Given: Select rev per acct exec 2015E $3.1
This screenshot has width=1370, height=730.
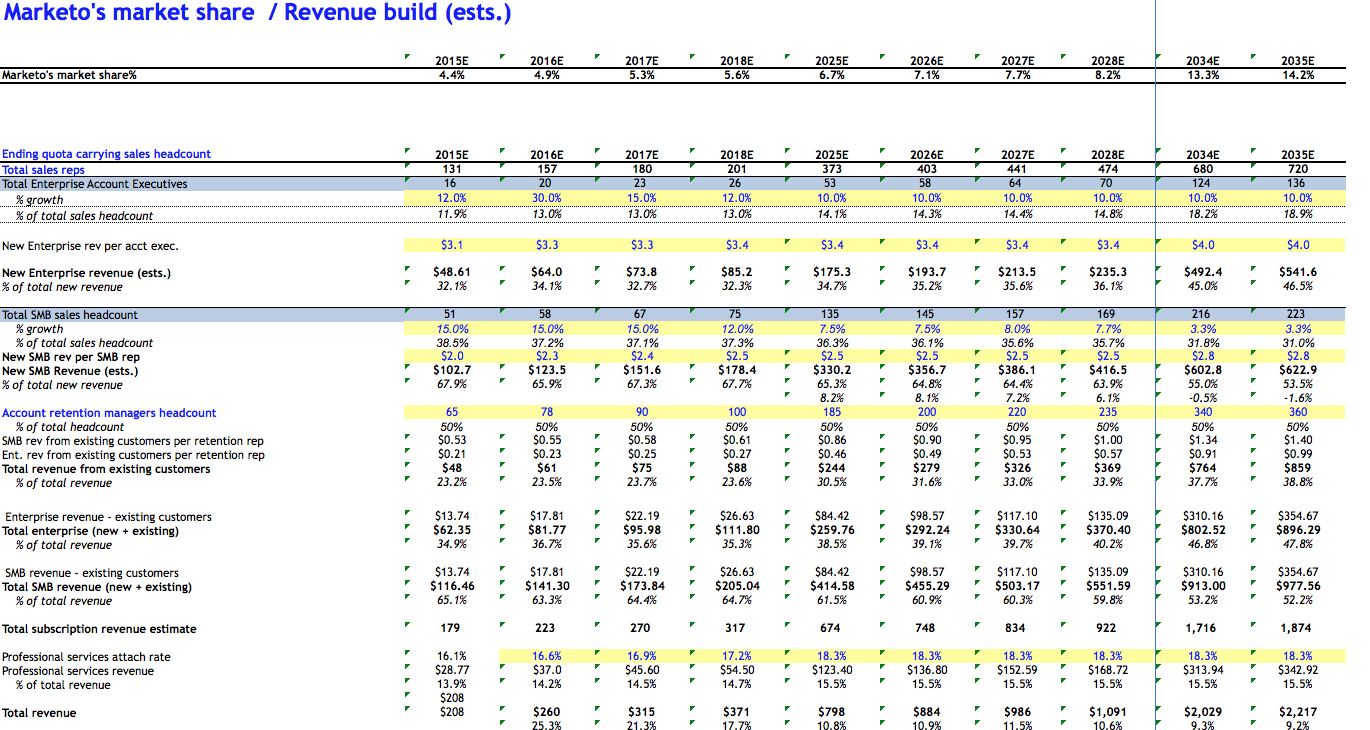Looking at the screenshot, I should point(452,245).
